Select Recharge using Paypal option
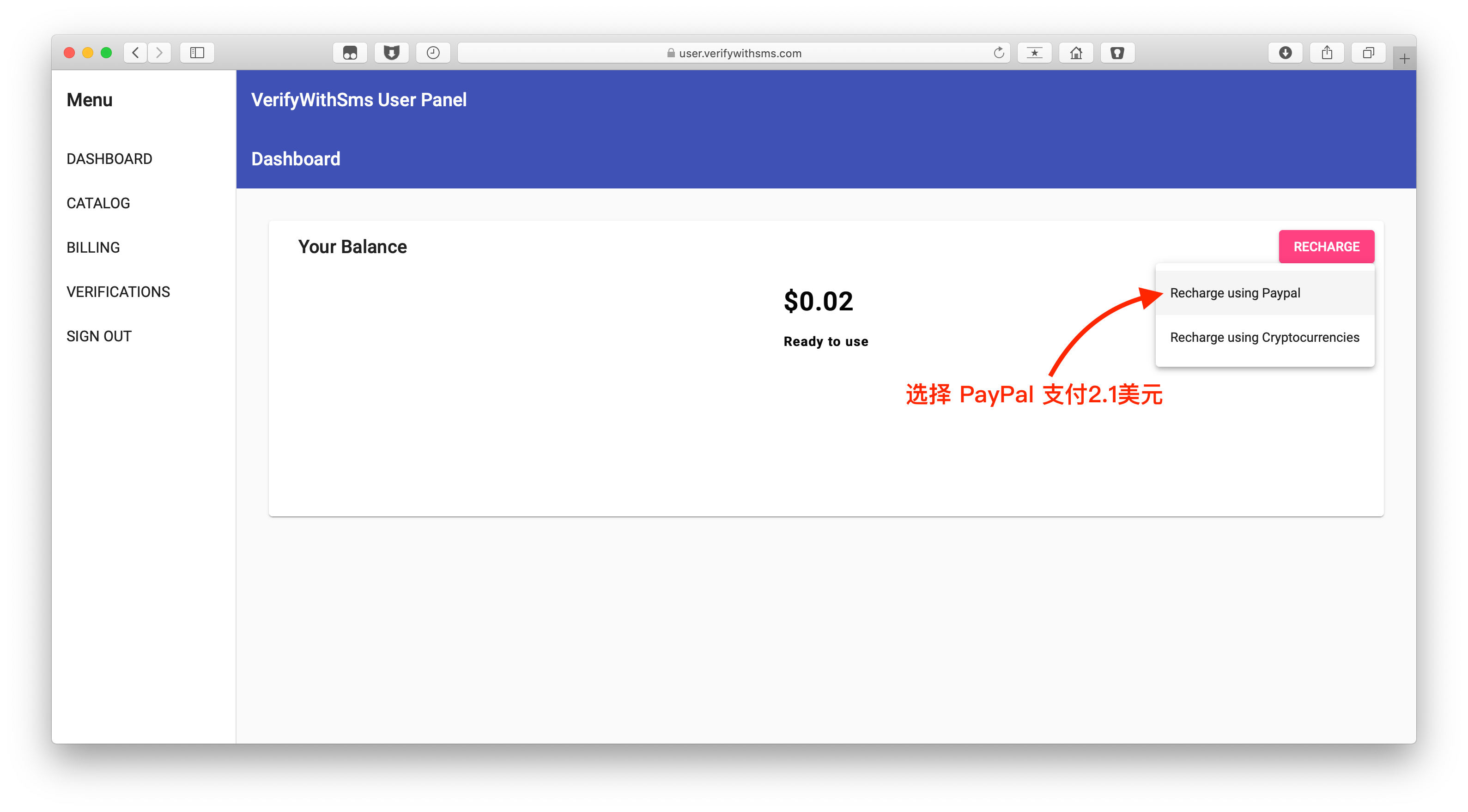 coord(1235,293)
